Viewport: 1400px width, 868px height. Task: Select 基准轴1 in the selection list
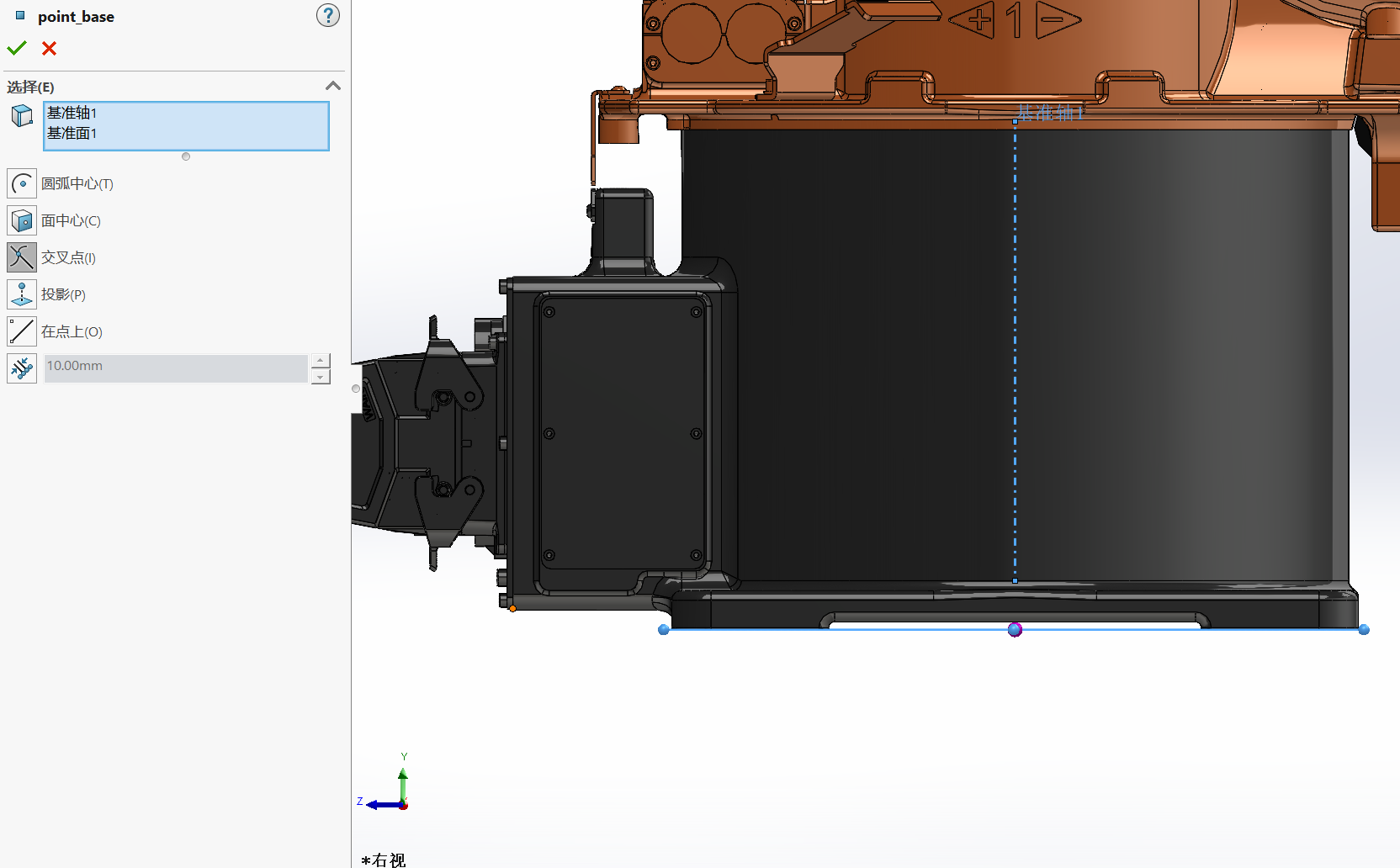(x=72, y=113)
